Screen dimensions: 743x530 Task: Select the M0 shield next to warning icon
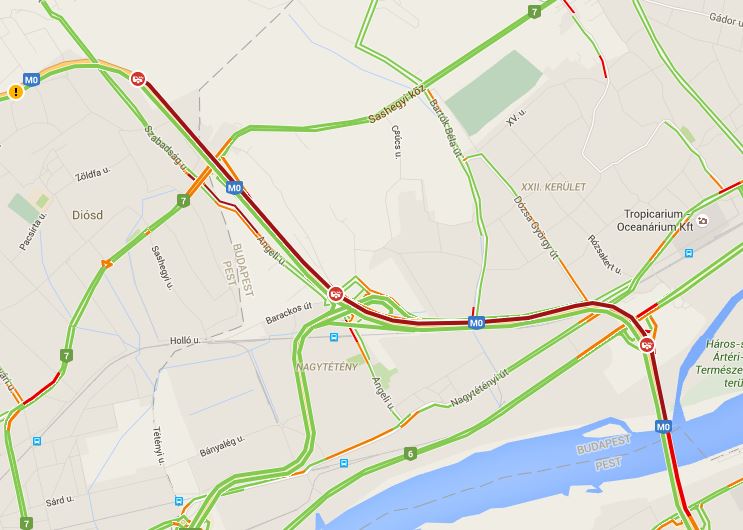[x=31, y=80]
